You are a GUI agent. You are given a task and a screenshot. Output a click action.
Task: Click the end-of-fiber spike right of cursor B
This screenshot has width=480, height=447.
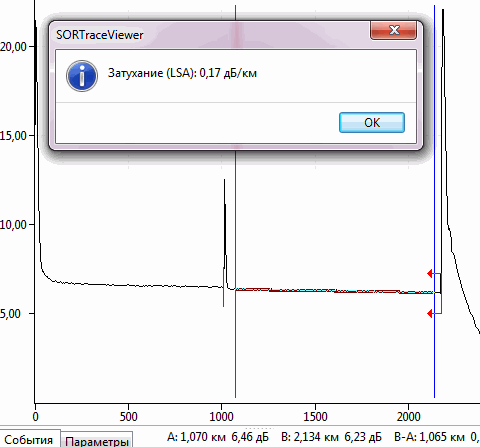[x=443, y=100]
